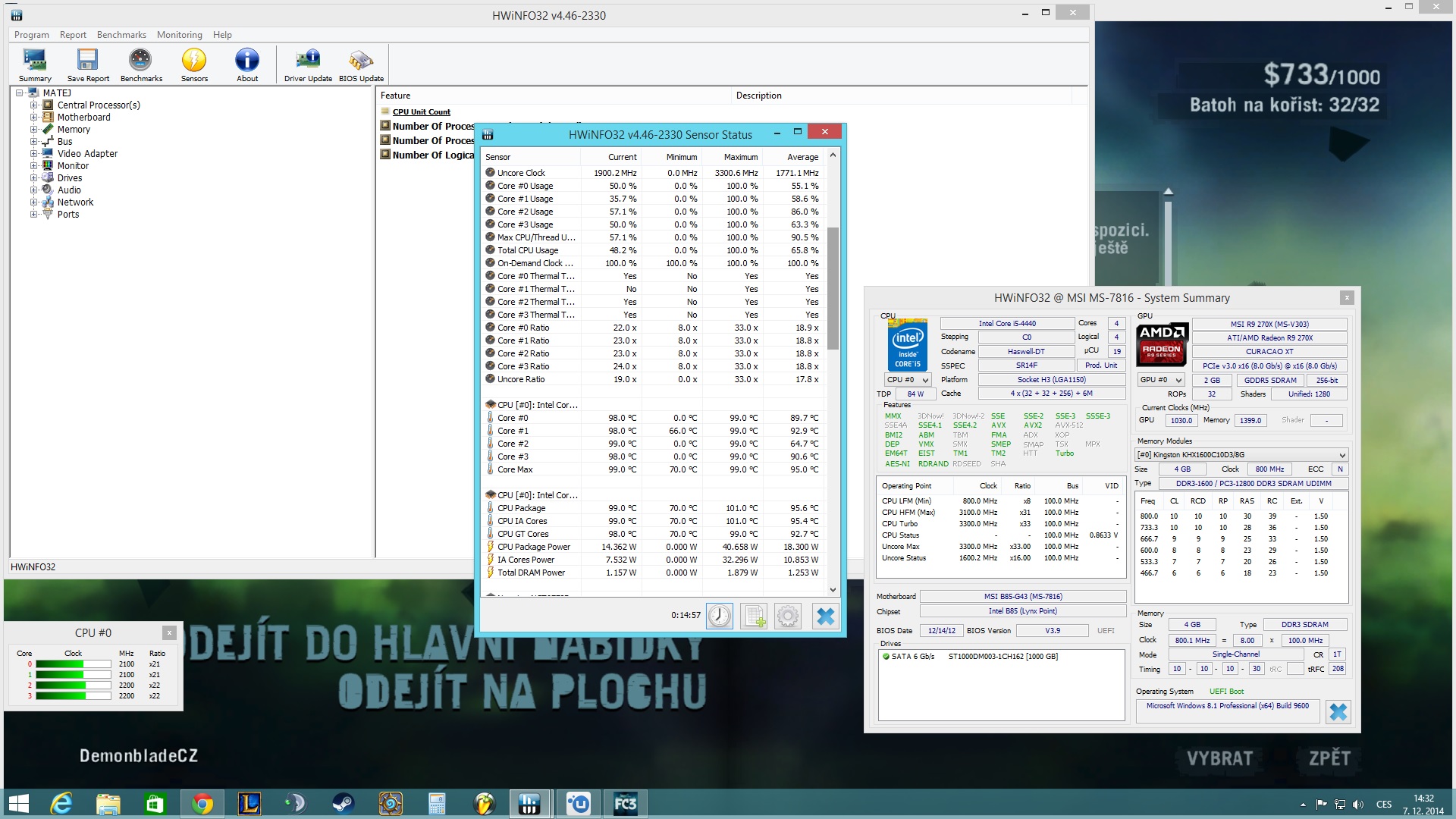Open Internet Explorer from the taskbar
This screenshot has width=1456, height=819.
click(x=61, y=803)
